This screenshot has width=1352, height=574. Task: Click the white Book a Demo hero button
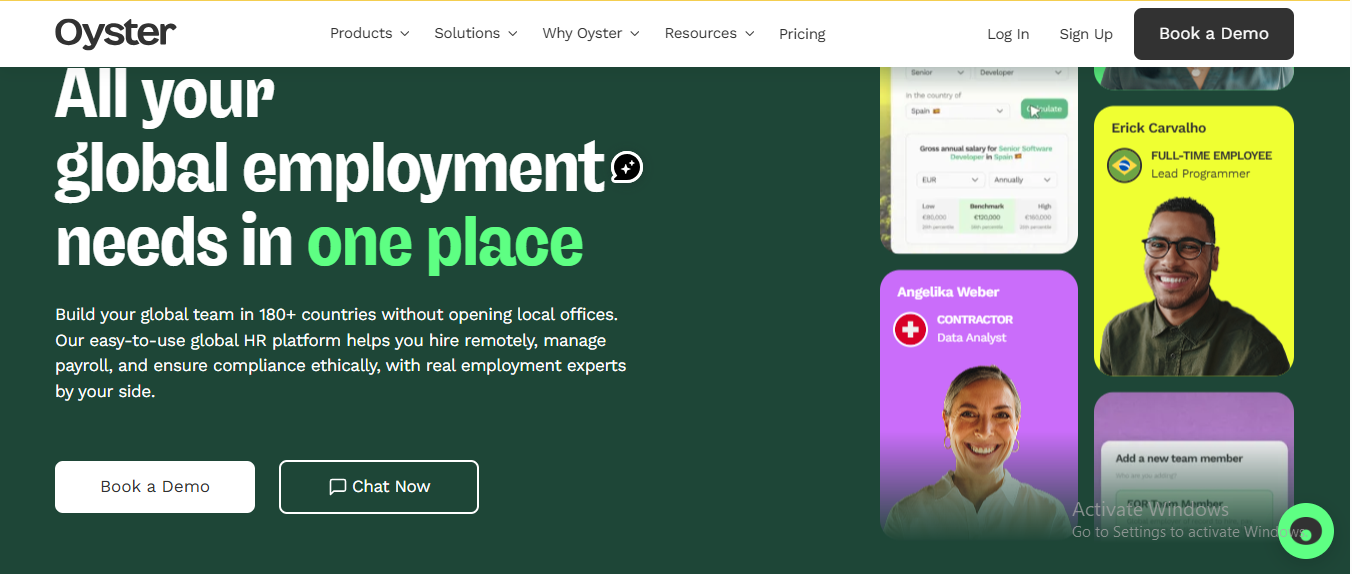[x=155, y=487]
